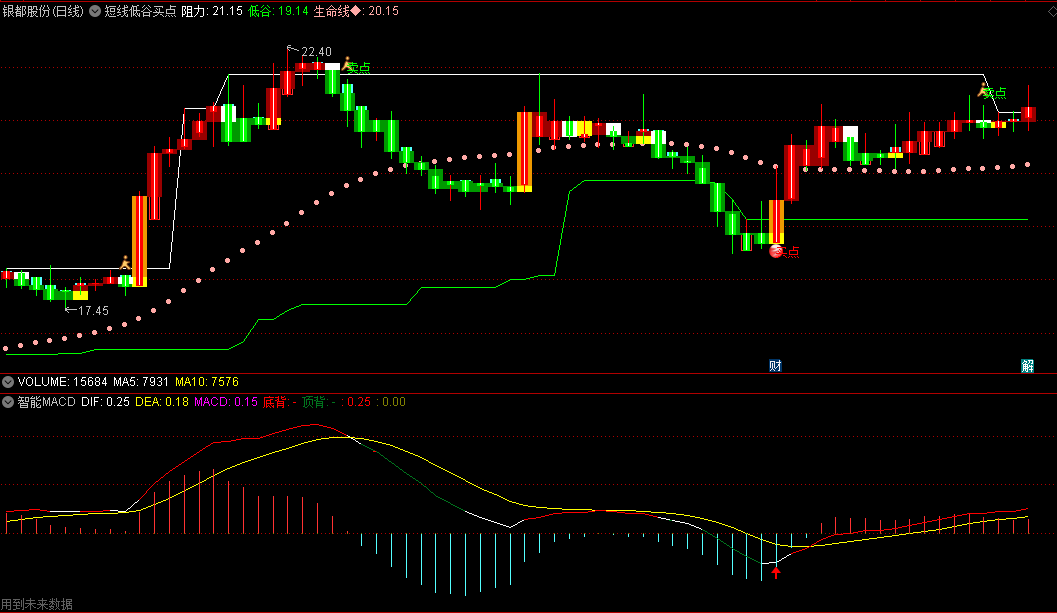Click the red 买点 buy marker icon
This screenshot has width=1057, height=613.
point(776,252)
